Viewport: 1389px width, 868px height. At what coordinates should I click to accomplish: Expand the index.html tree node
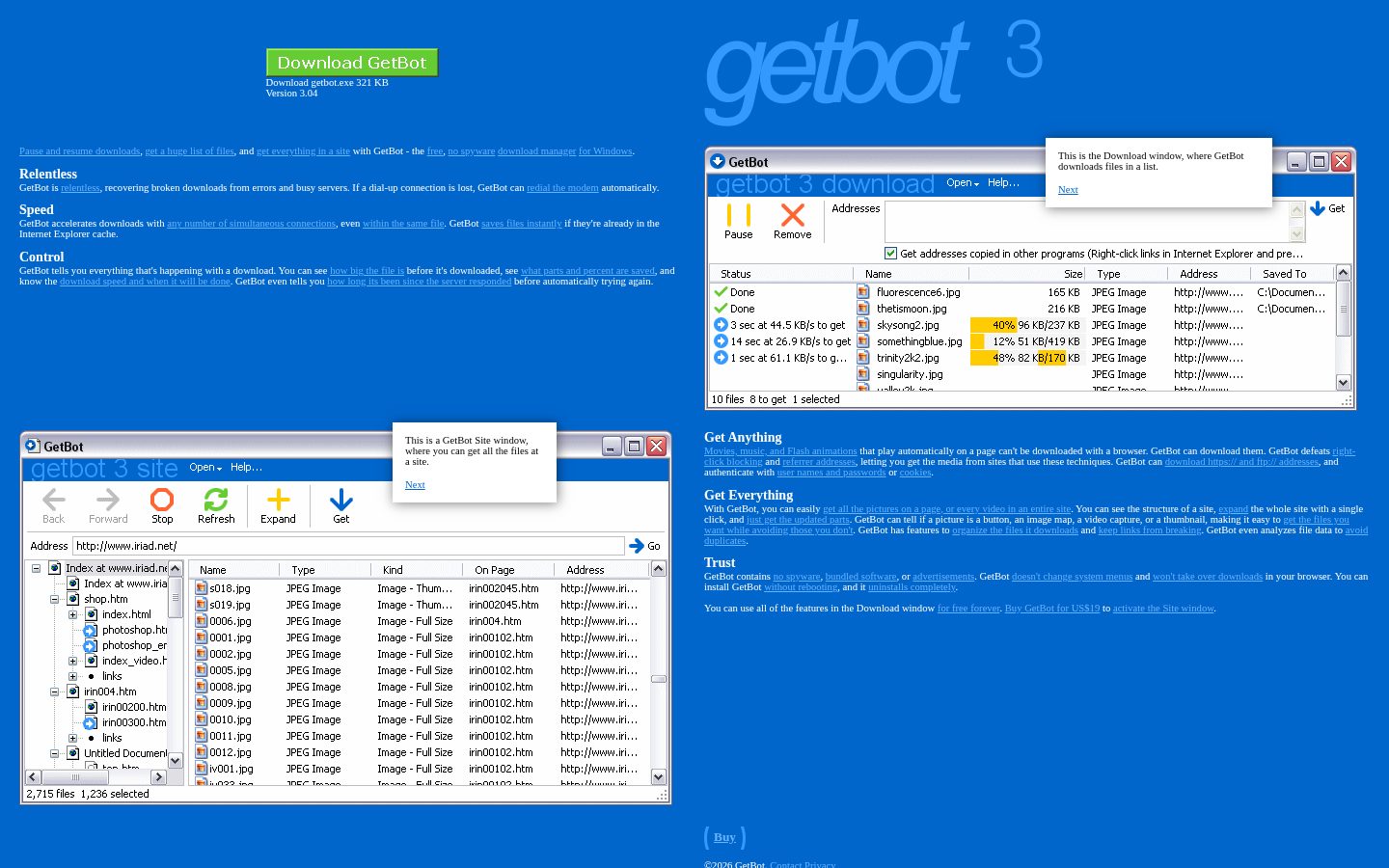72,614
